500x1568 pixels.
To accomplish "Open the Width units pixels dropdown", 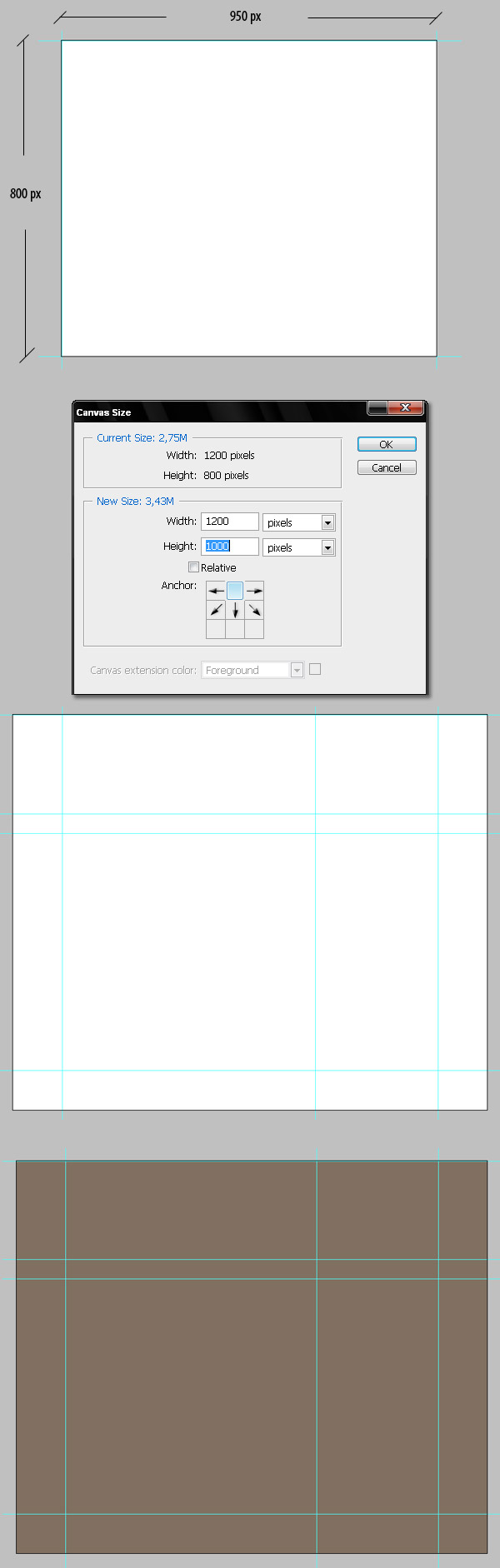I will tap(299, 522).
